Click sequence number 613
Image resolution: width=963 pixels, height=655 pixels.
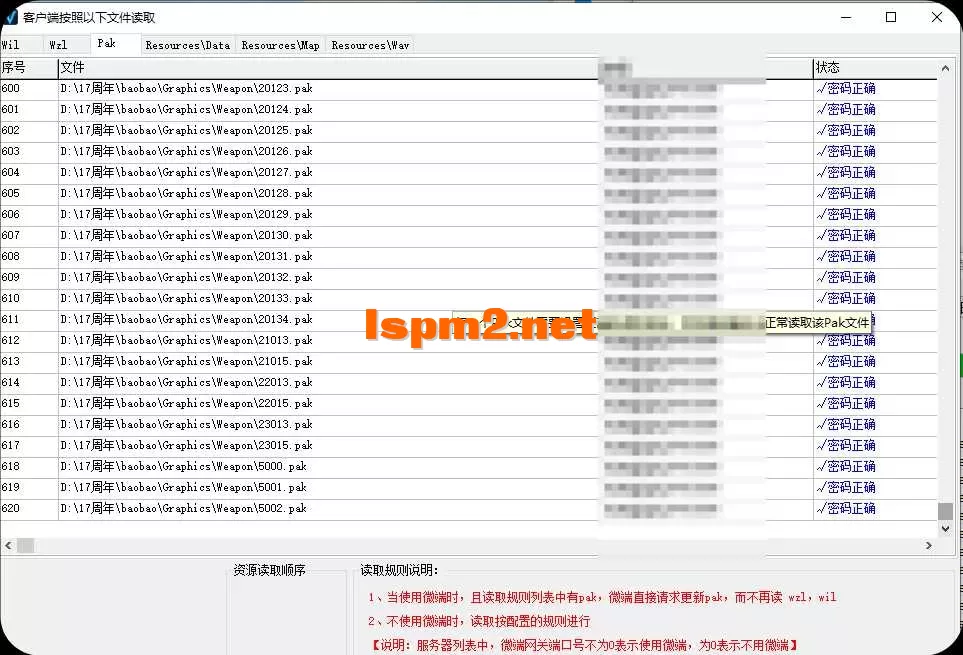coord(10,361)
